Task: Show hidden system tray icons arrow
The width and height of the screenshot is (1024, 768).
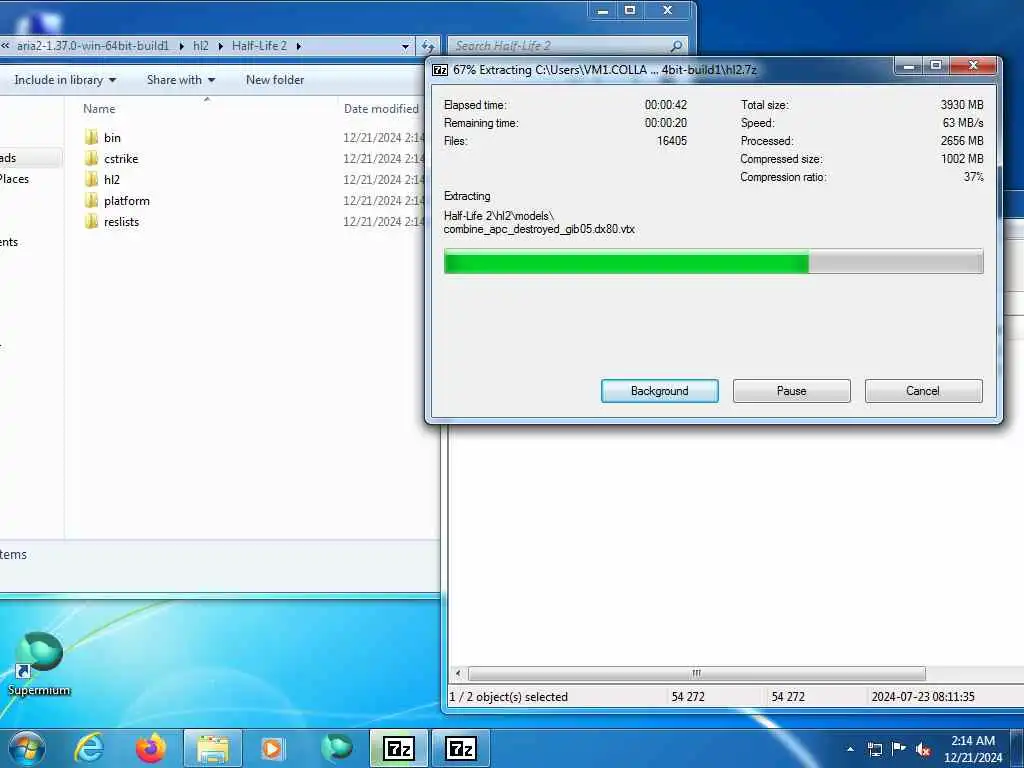Action: [x=850, y=749]
